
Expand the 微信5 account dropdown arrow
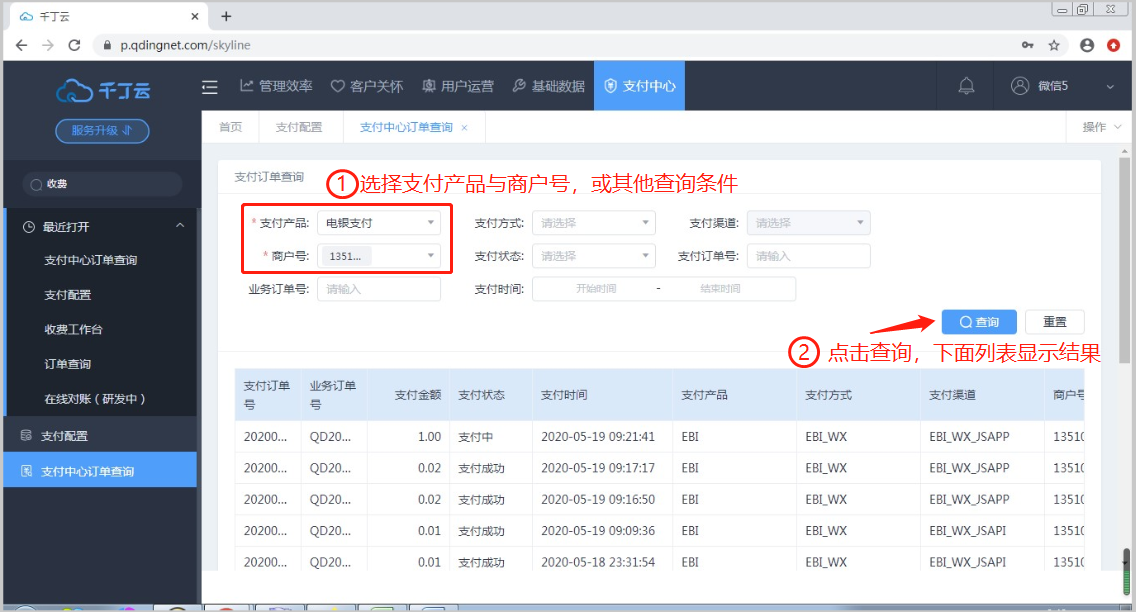pyautogui.click(x=1110, y=87)
